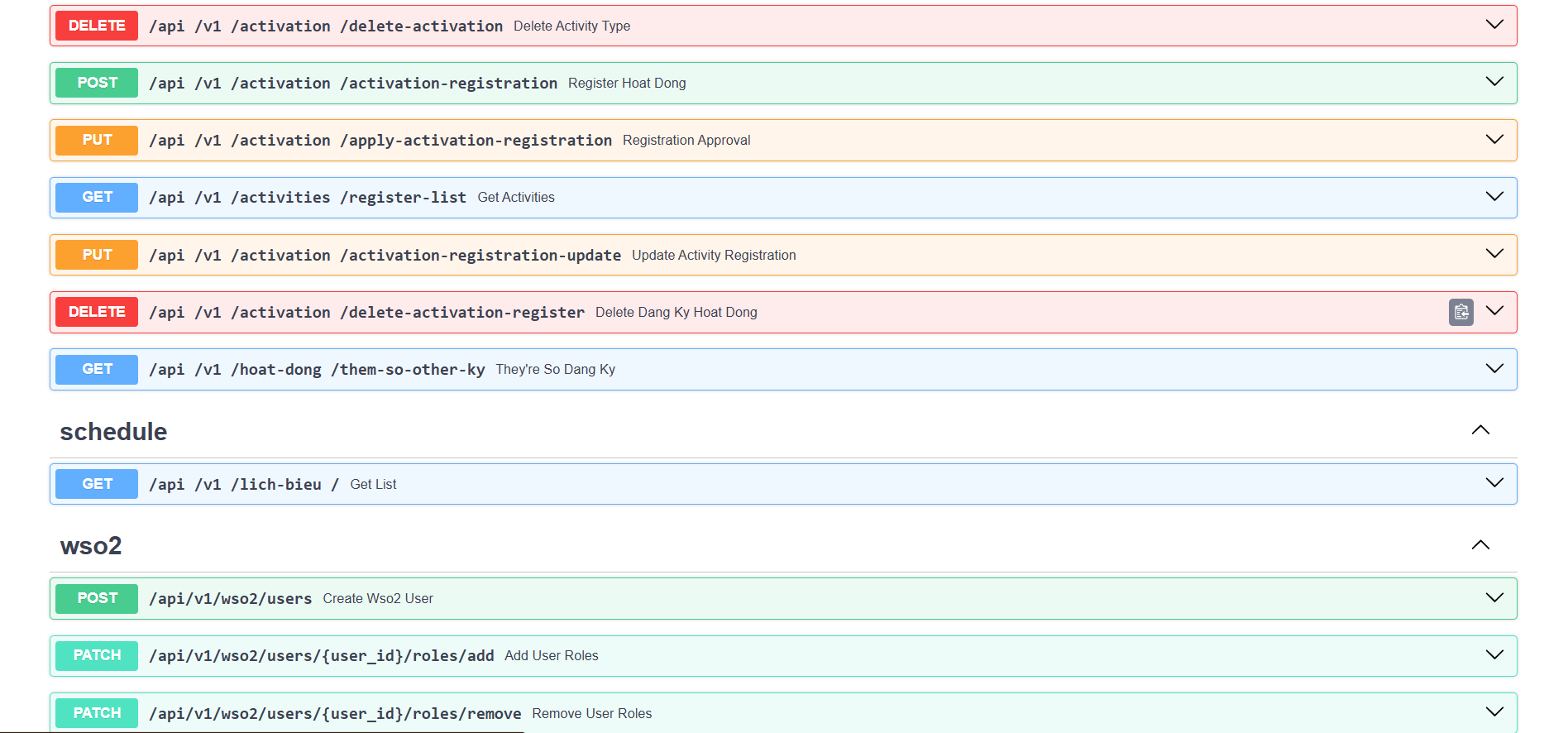Open /hoat-dong/them-so-other-ky path link
This screenshot has width=1568, height=733.
(x=317, y=369)
